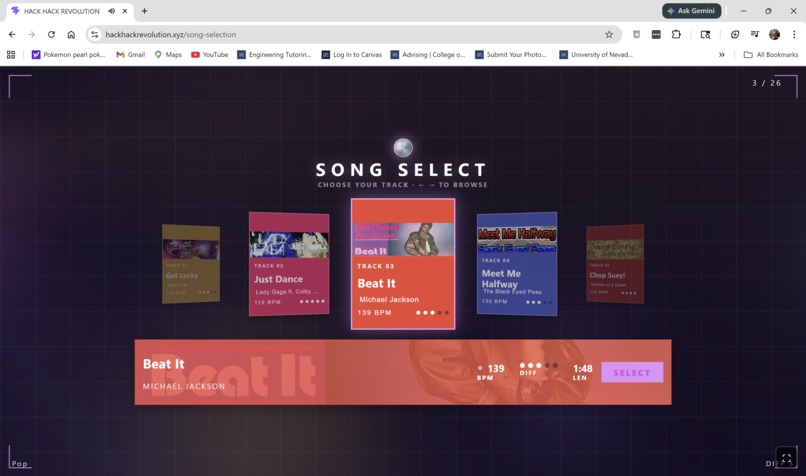Choose the Meet Me Halfway track card
This screenshot has width=806, height=476.
(x=517, y=264)
